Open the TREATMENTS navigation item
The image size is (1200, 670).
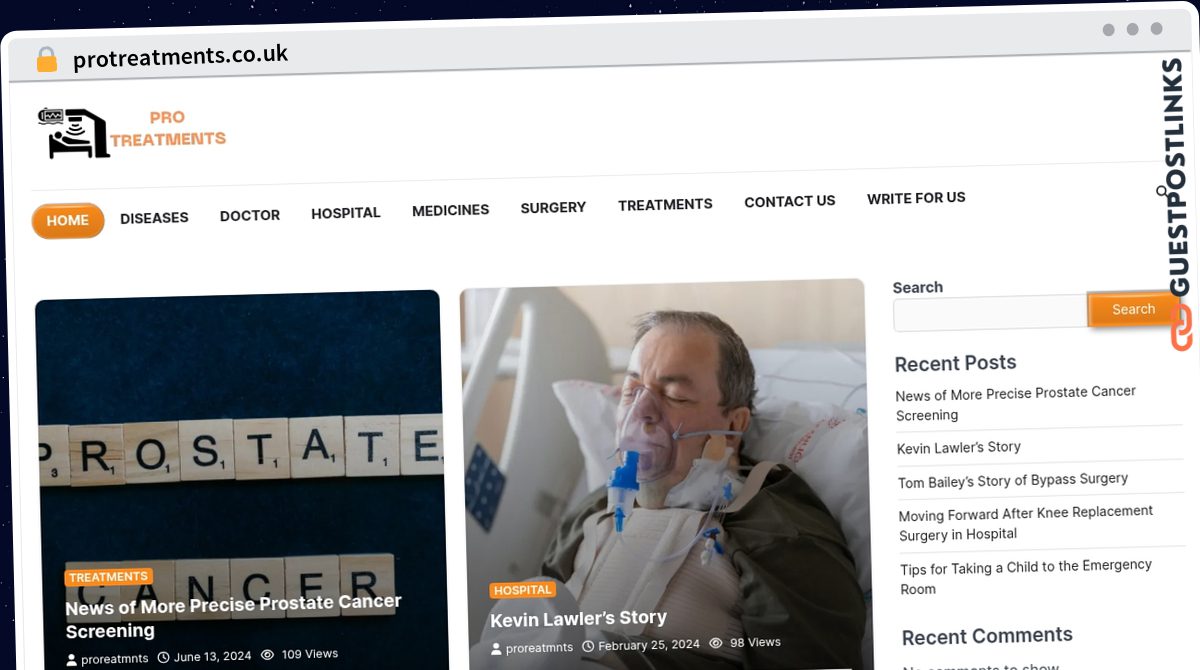tap(665, 204)
